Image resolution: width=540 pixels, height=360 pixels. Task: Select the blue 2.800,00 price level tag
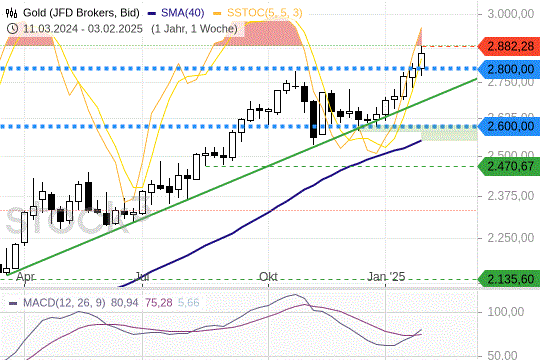[509, 69]
